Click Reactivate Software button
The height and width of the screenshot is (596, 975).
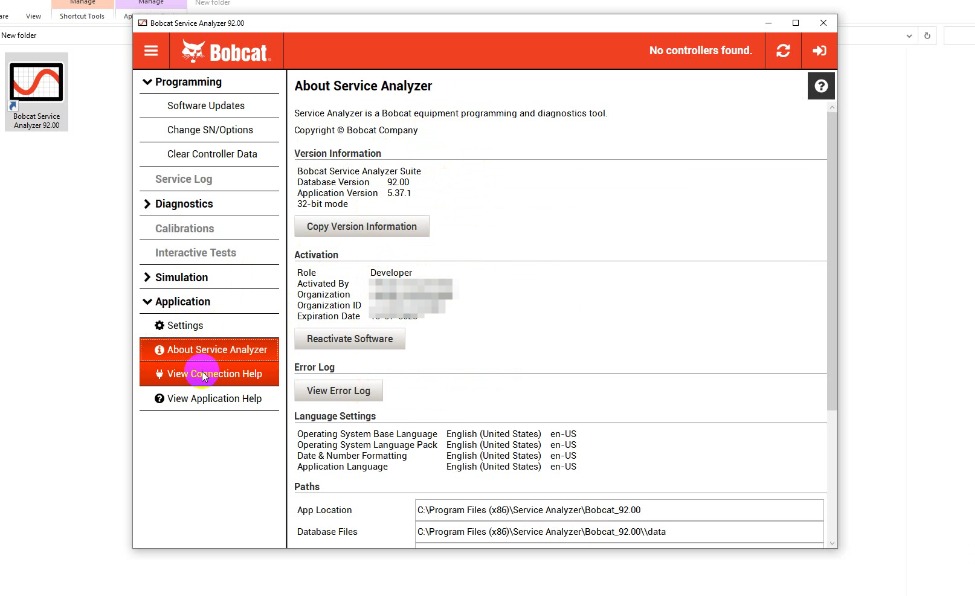point(349,338)
